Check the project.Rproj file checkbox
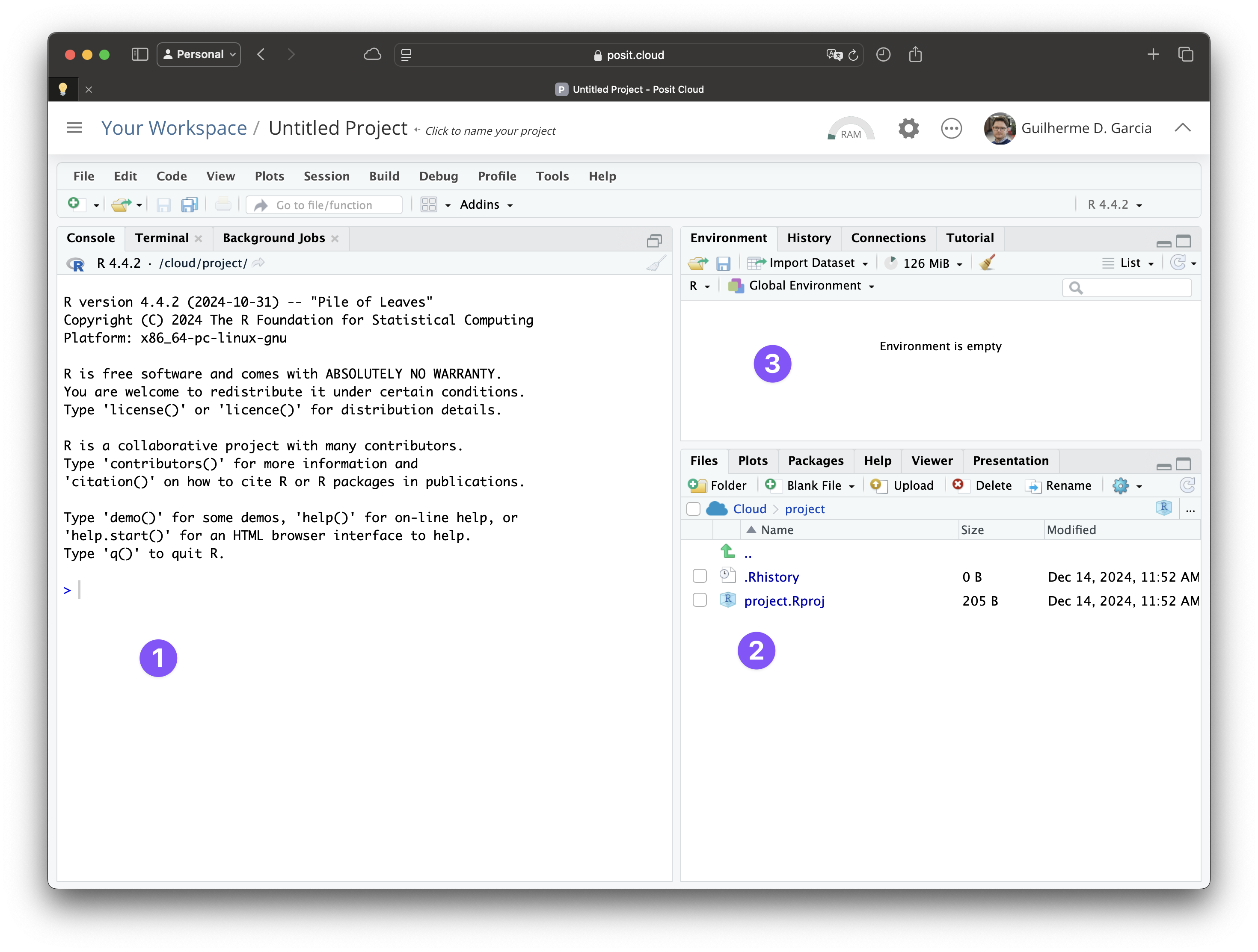Image resolution: width=1258 pixels, height=952 pixels. click(700, 600)
